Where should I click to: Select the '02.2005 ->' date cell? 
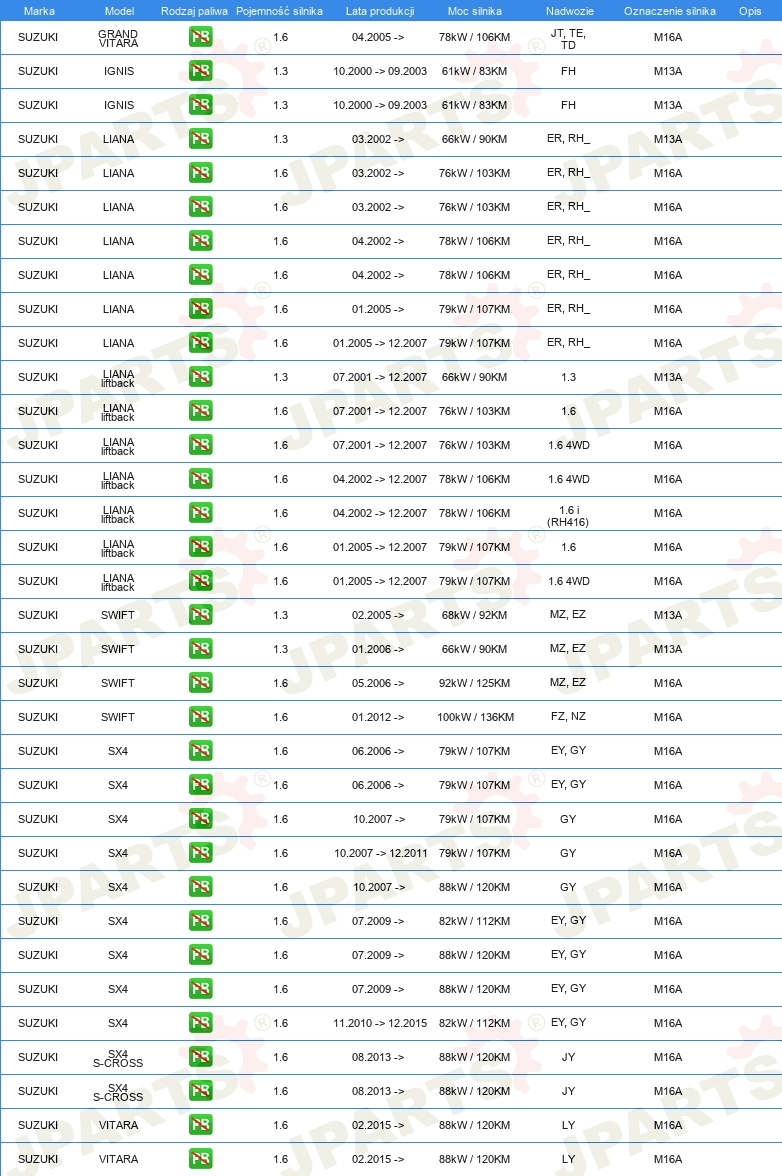[x=378, y=615]
